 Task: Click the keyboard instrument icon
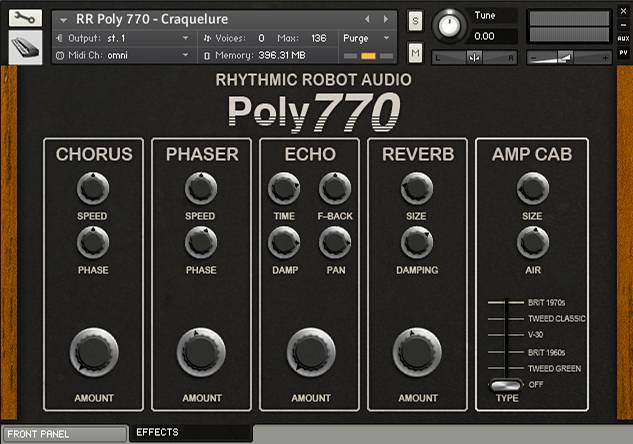click(25, 47)
